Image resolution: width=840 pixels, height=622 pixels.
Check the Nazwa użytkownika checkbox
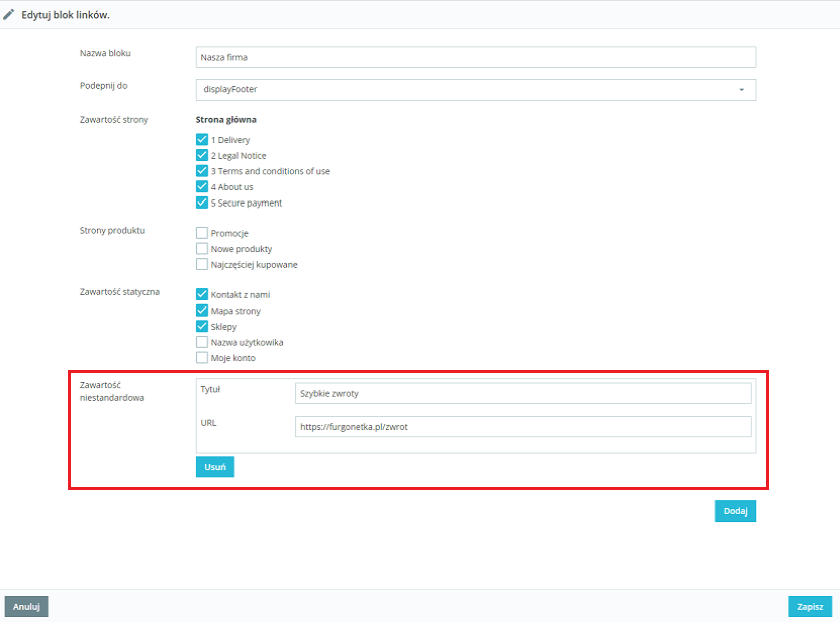(202, 342)
